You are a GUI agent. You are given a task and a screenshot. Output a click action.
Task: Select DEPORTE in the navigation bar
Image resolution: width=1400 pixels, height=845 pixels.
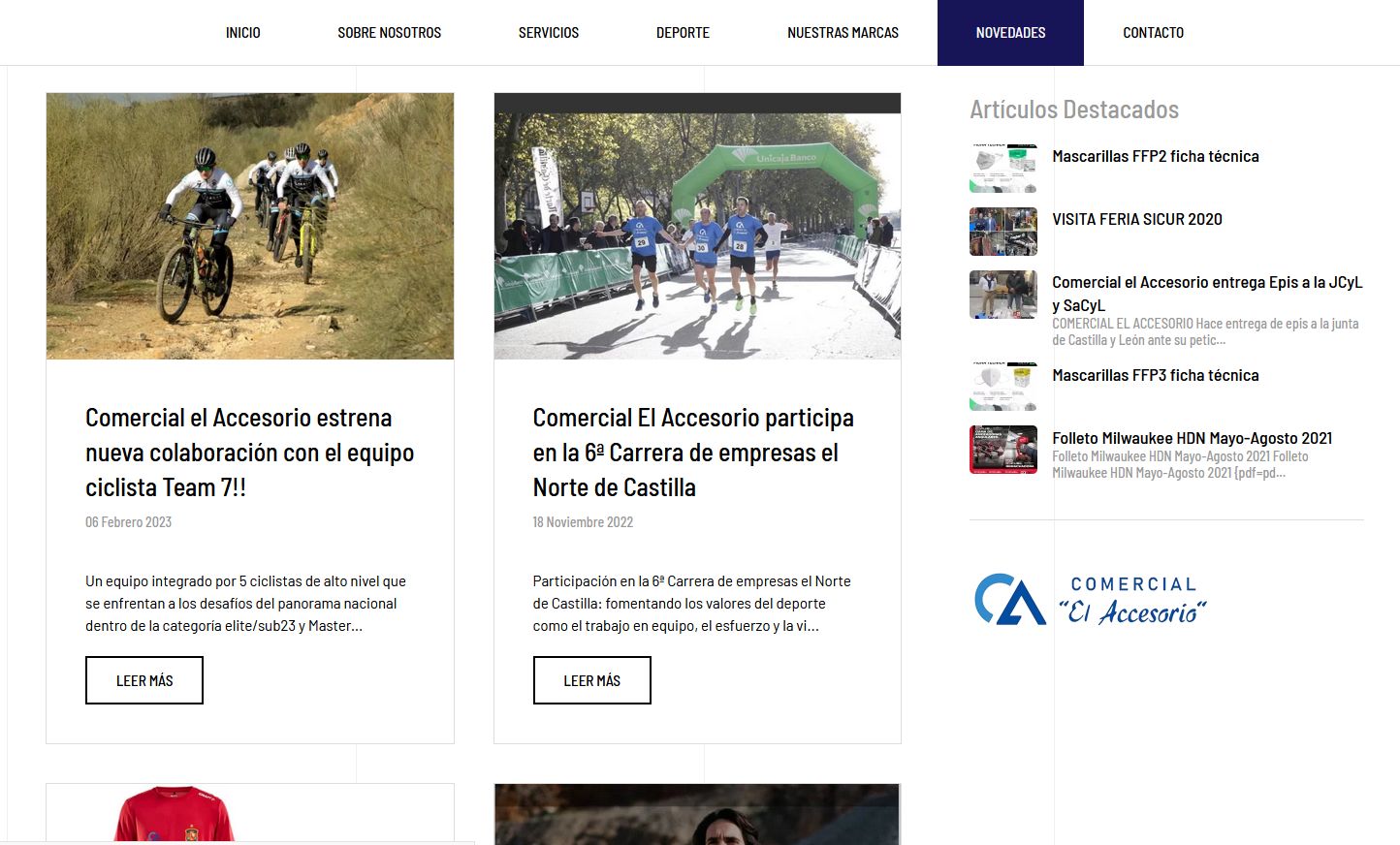(x=683, y=33)
